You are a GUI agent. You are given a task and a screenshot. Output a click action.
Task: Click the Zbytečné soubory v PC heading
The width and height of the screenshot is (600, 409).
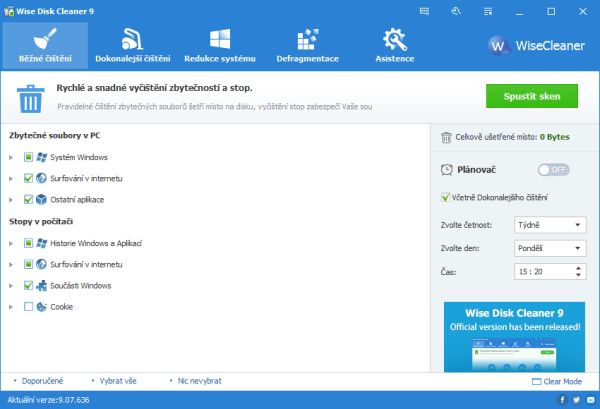pos(55,135)
